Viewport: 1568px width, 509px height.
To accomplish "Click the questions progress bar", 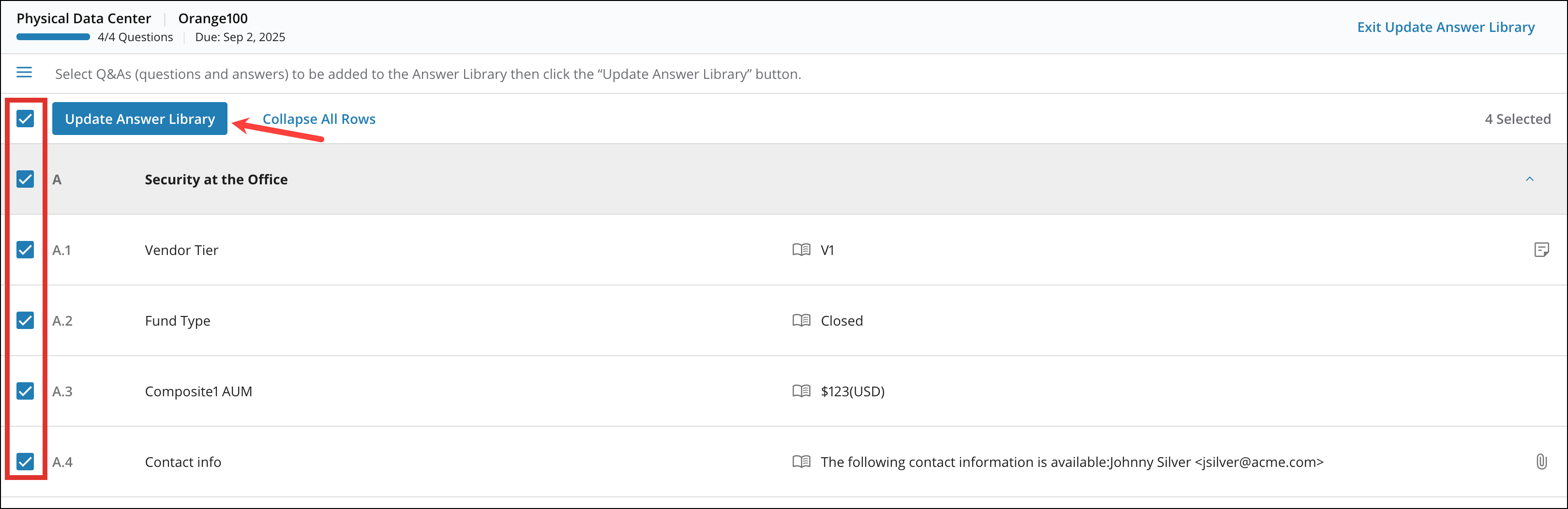I will pos(52,37).
